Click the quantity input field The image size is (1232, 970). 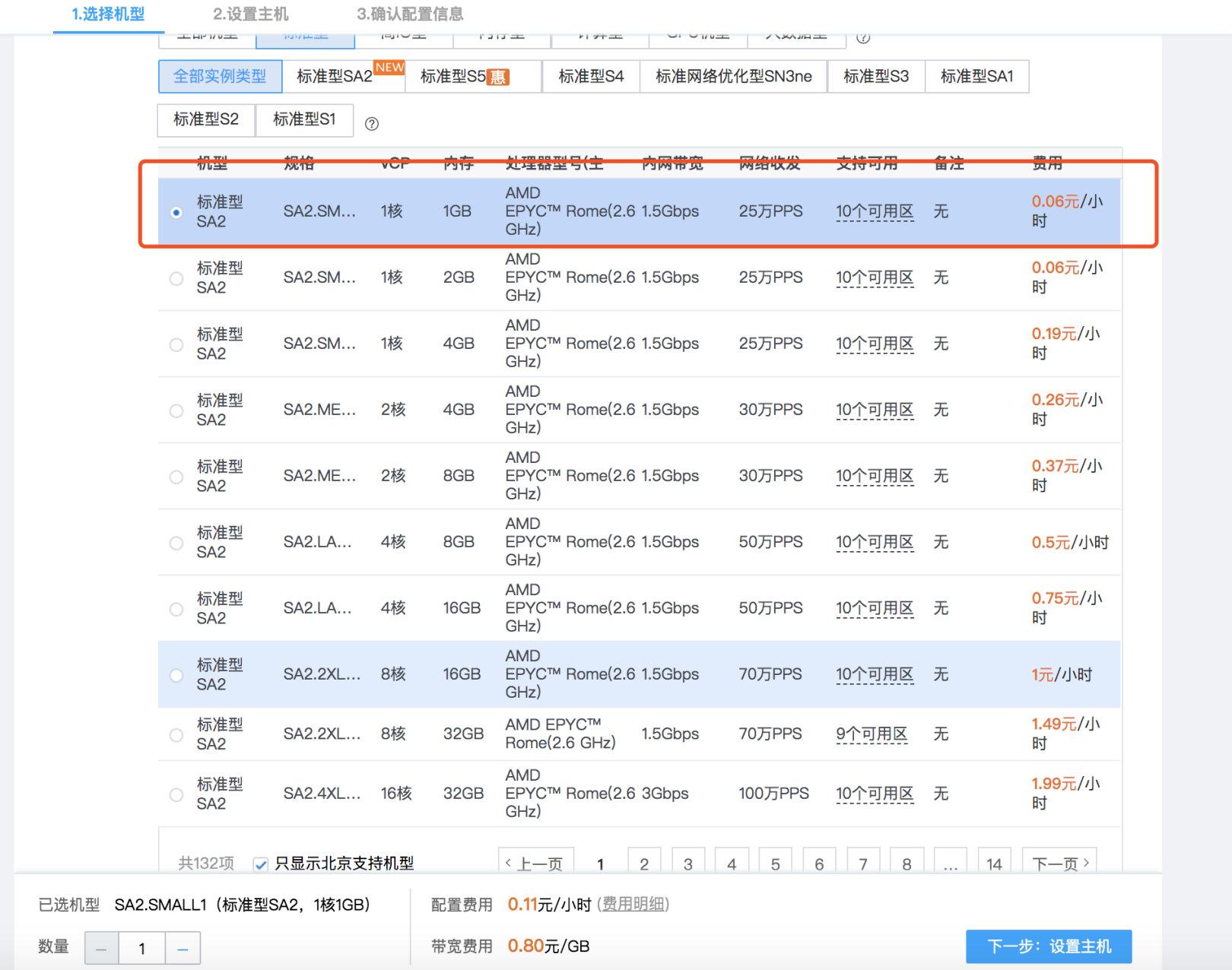(x=142, y=948)
